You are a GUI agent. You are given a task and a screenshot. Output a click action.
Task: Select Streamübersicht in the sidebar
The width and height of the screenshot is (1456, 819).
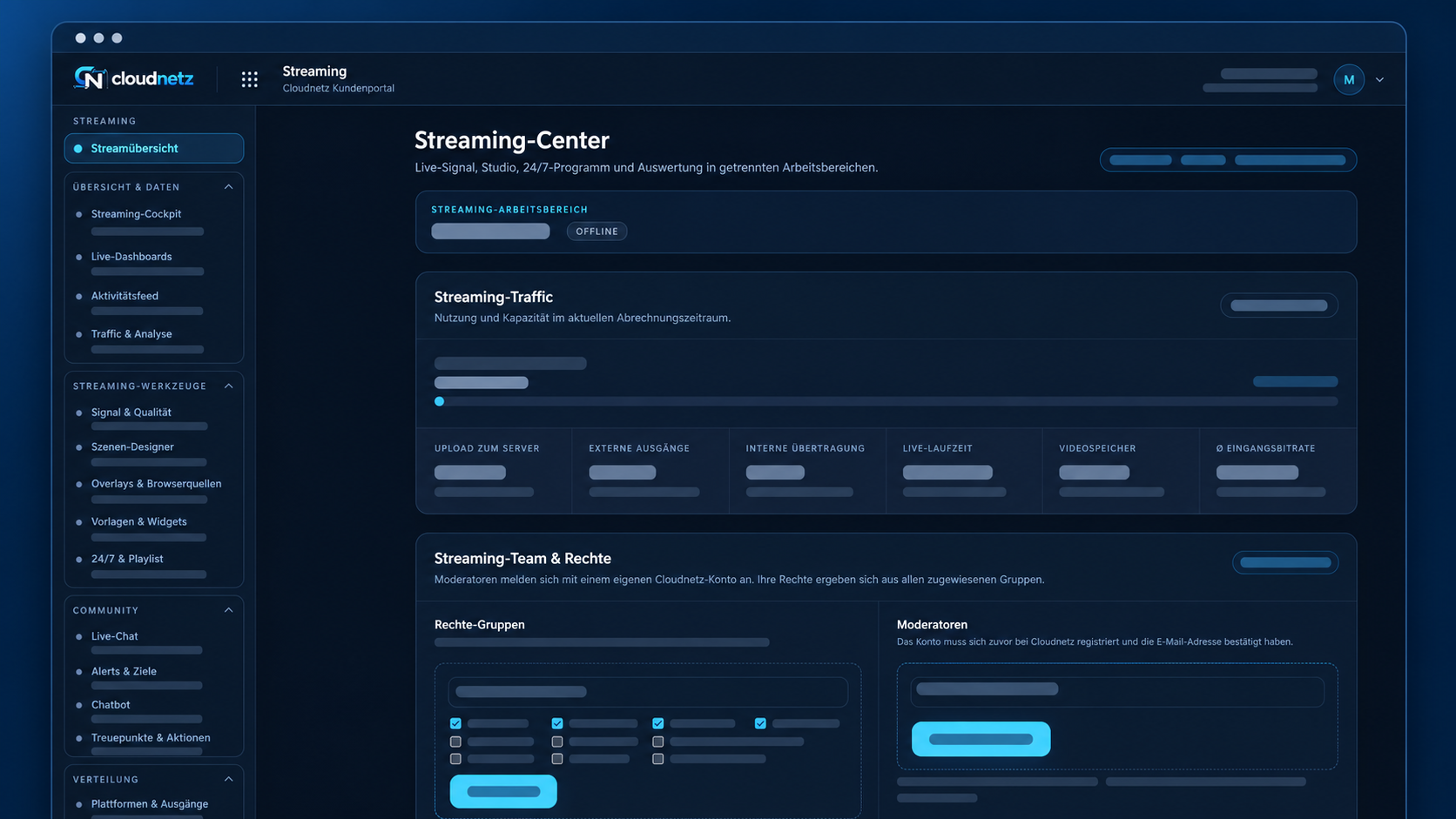pyautogui.click(x=154, y=148)
